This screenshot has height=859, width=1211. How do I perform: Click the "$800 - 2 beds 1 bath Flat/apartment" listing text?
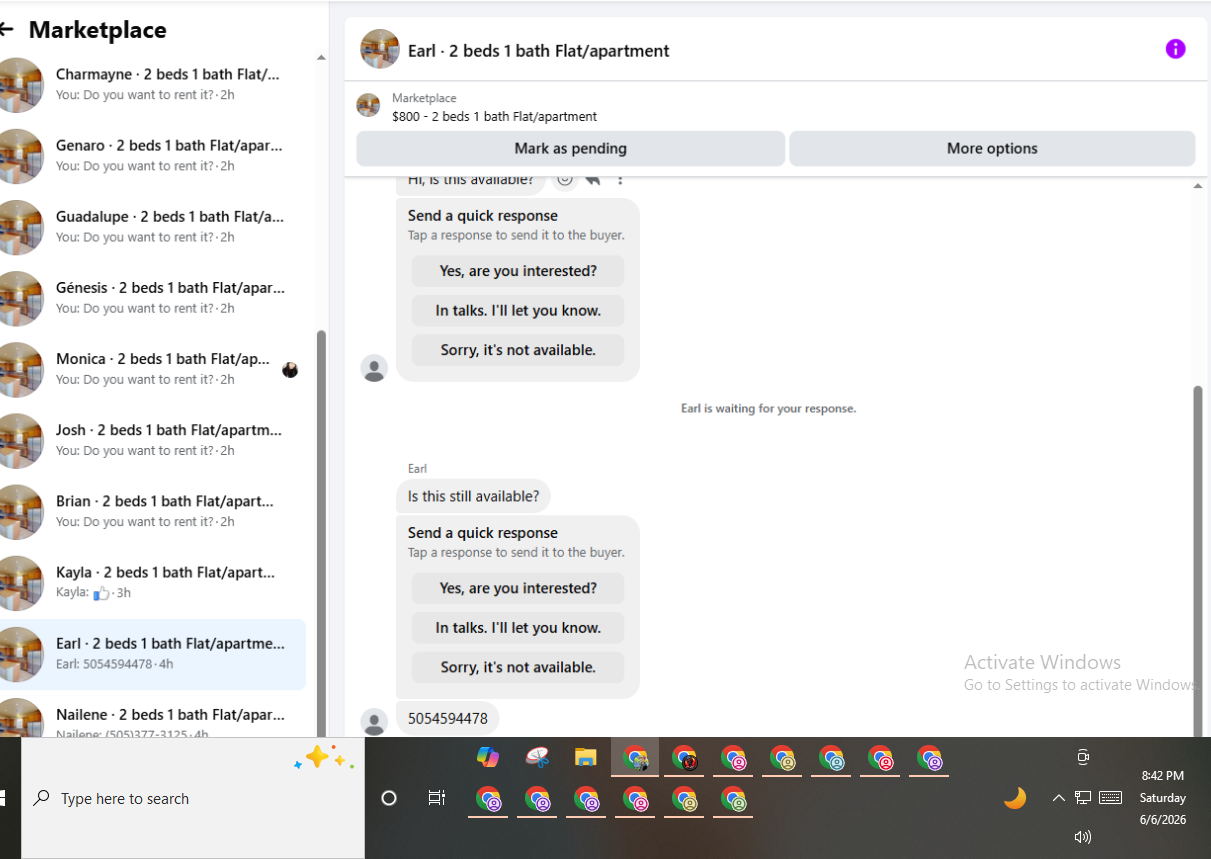click(x=494, y=116)
